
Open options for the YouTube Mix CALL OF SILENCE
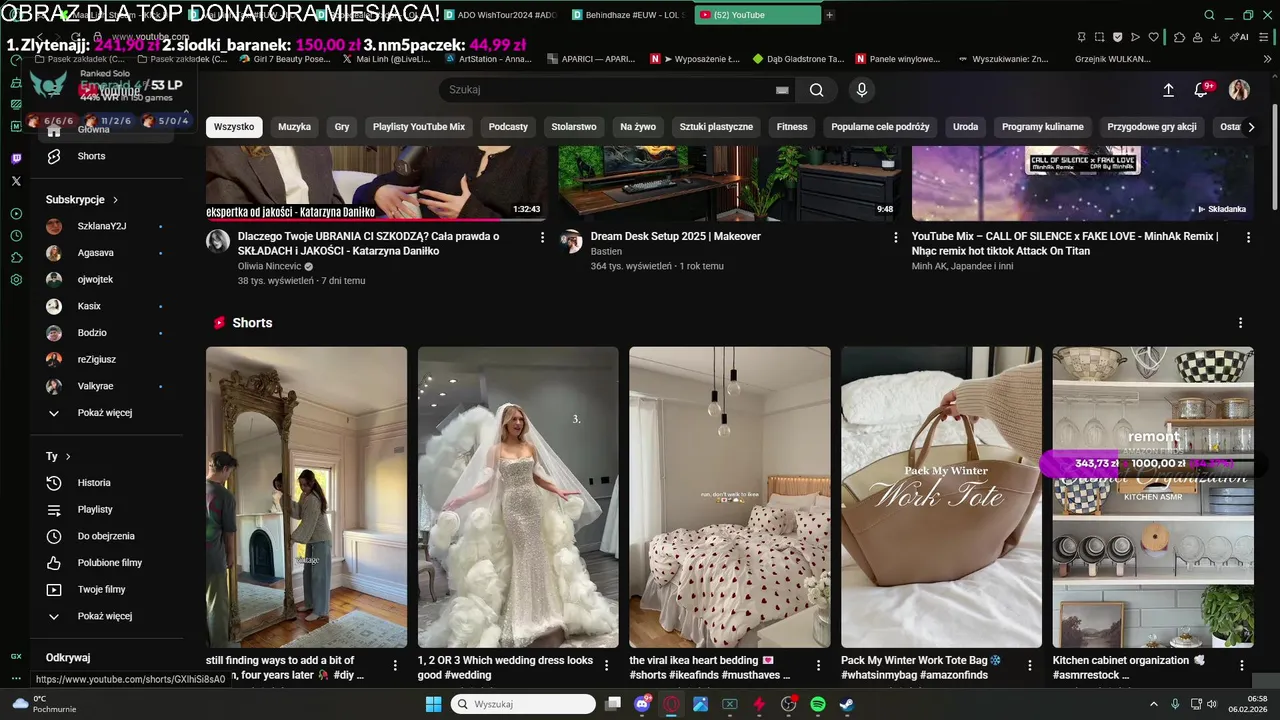coord(1248,237)
